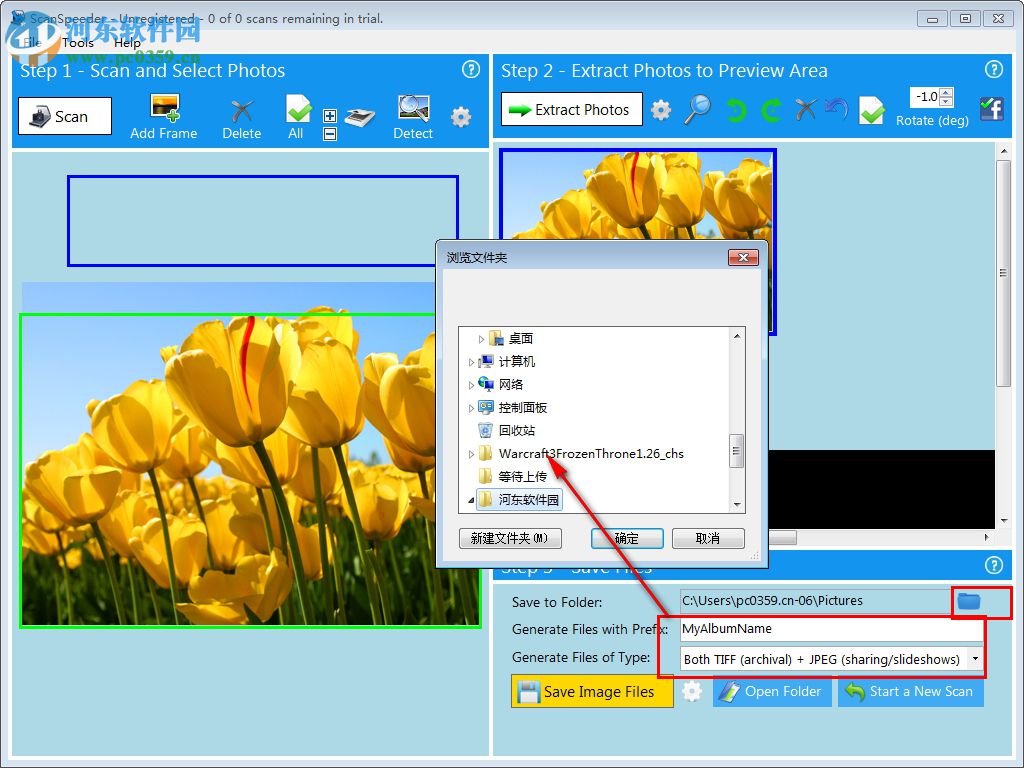Open Step 1 help question mark
Image resolution: width=1024 pixels, height=768 pixels.
[471, 69]
